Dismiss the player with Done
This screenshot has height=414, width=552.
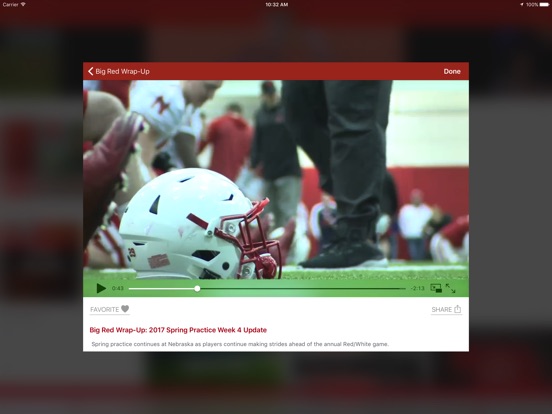point(452,71)
